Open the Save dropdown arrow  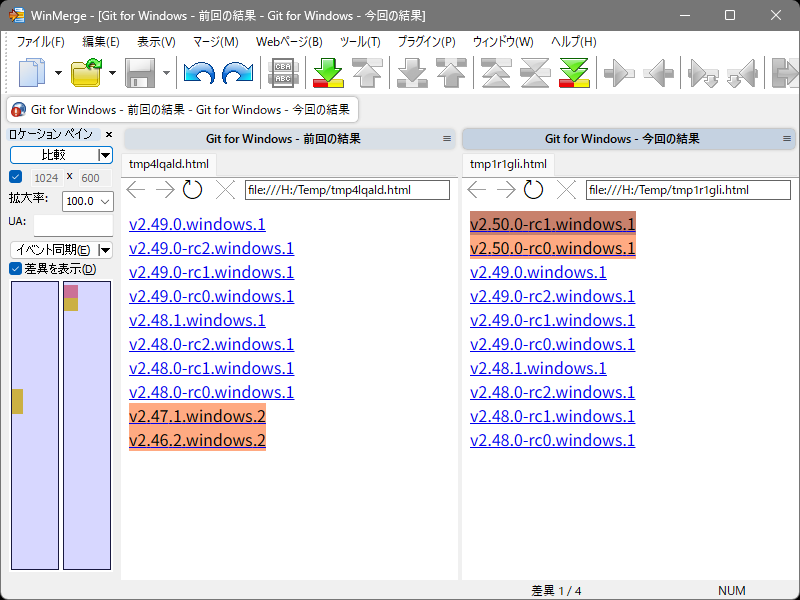tap(166, 73)
